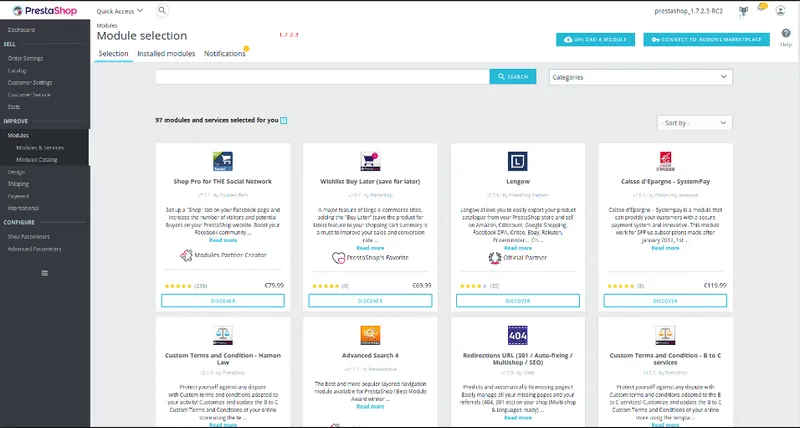Open the search magnifier icon in header
This screenshot has height=428, width=800.
(162, 10)
